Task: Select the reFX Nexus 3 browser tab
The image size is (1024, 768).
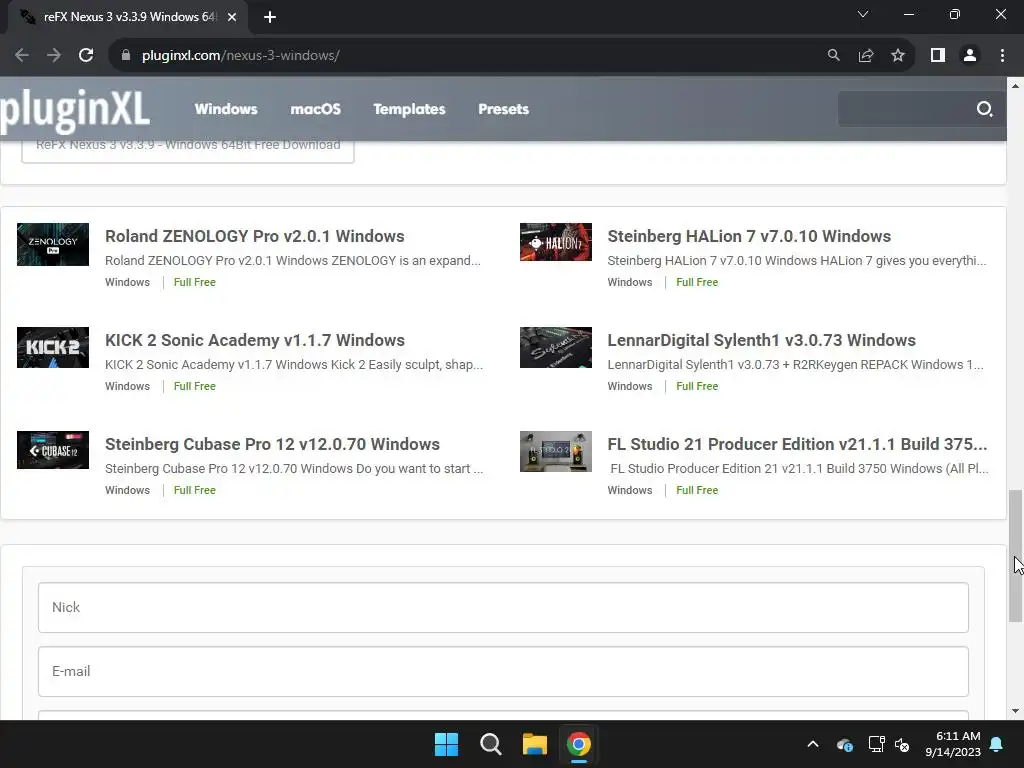Action: click(x=127, y=17)
